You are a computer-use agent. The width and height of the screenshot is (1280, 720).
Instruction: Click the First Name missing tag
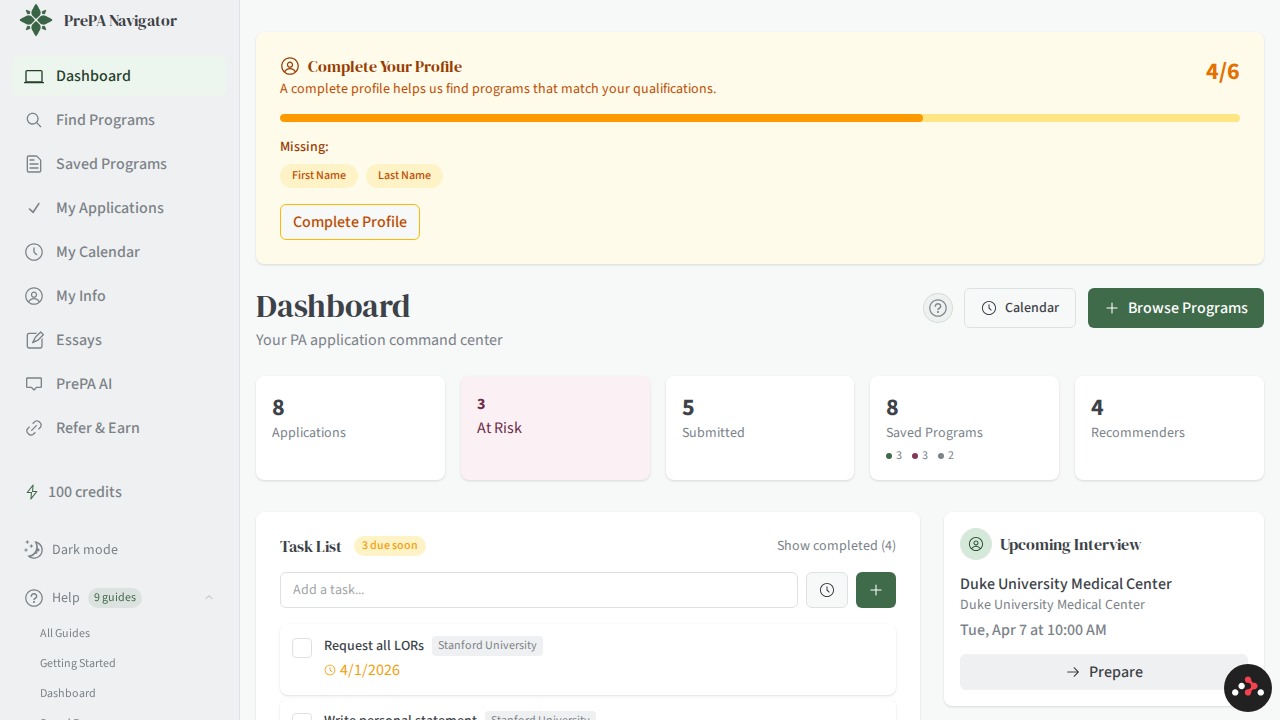[319, 176]
